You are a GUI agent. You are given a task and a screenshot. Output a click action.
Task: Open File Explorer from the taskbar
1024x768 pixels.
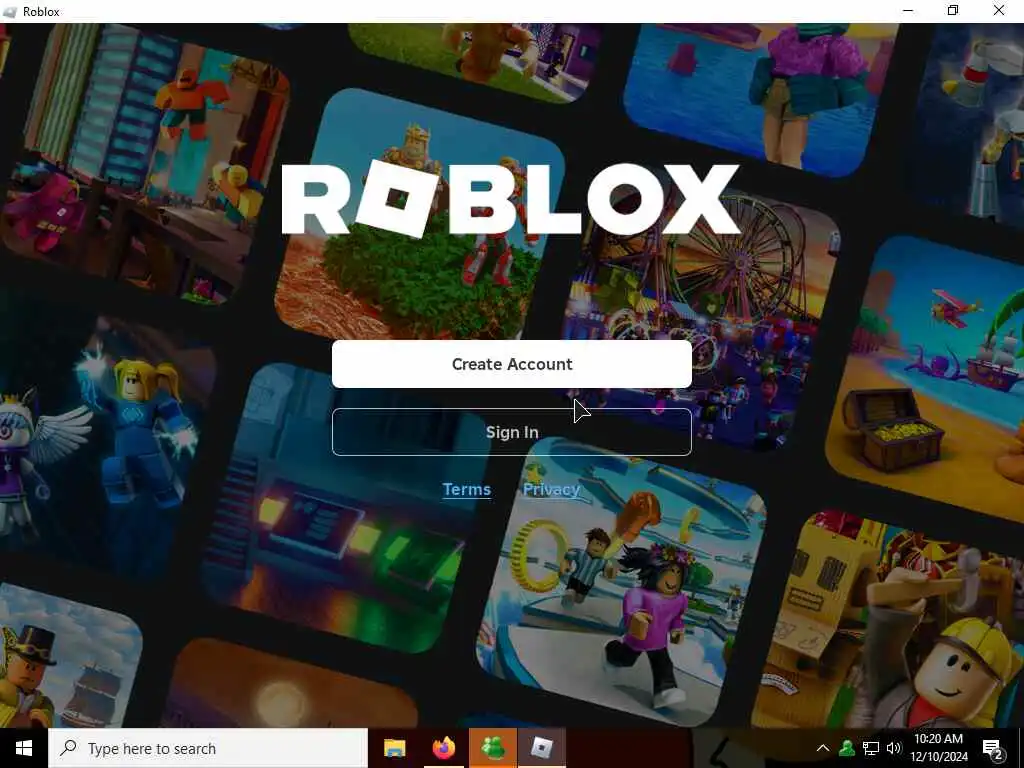coord(394,748)
